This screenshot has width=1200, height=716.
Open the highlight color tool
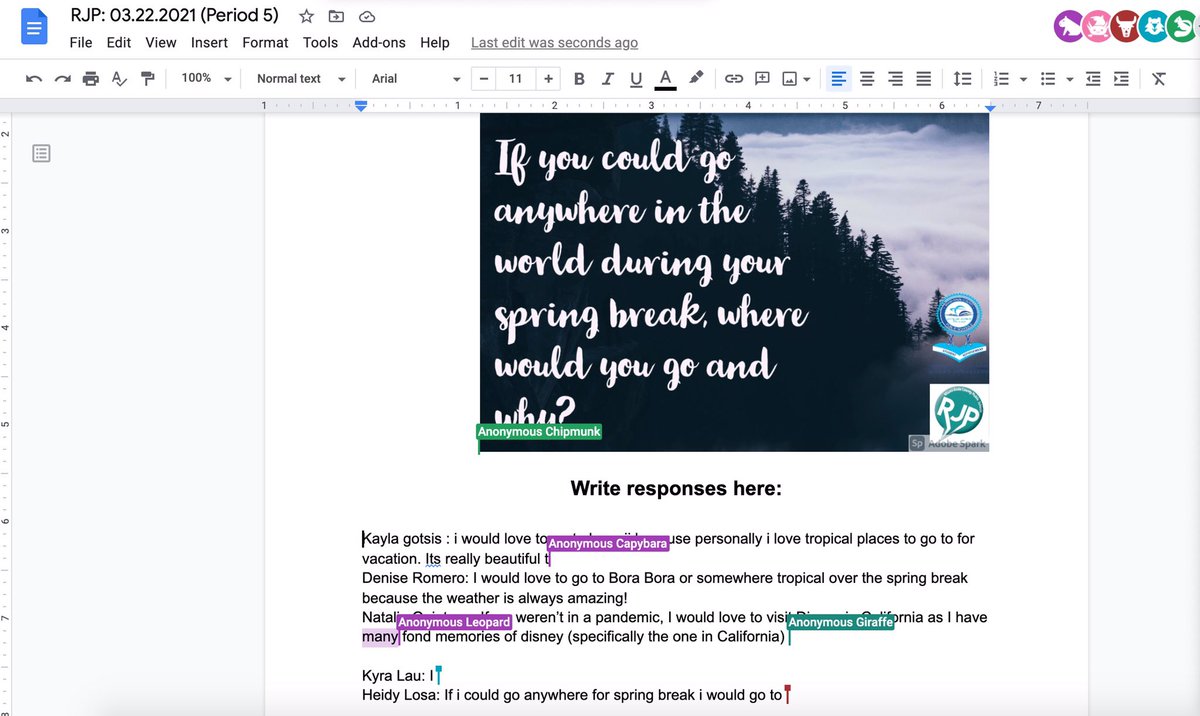click(x=696, y=78)
